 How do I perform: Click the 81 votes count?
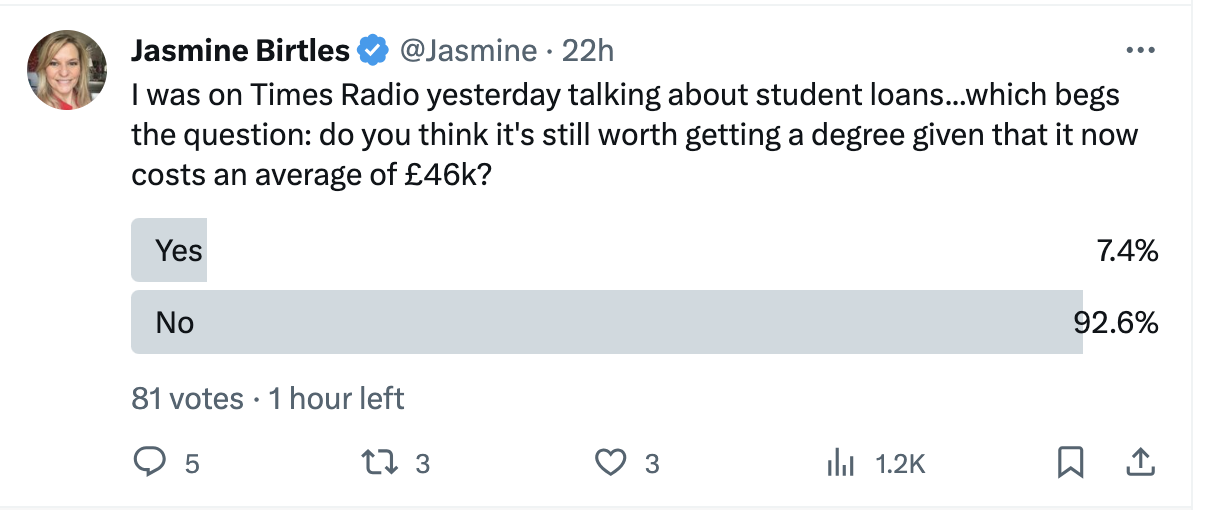(x=187, y=399)
